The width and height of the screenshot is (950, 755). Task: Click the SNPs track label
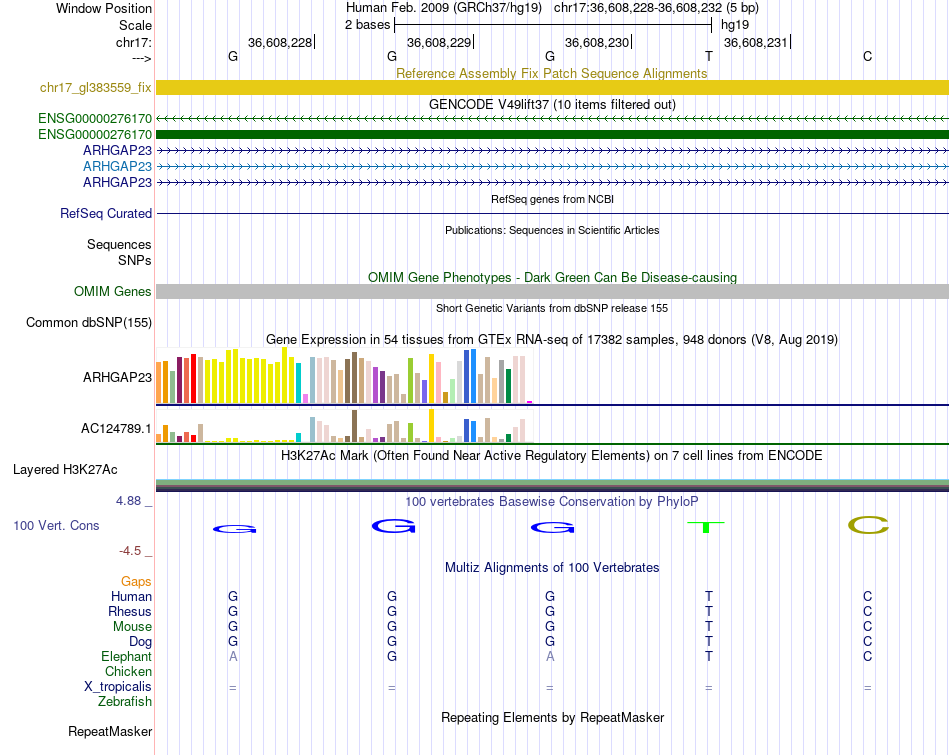[135, 260]
